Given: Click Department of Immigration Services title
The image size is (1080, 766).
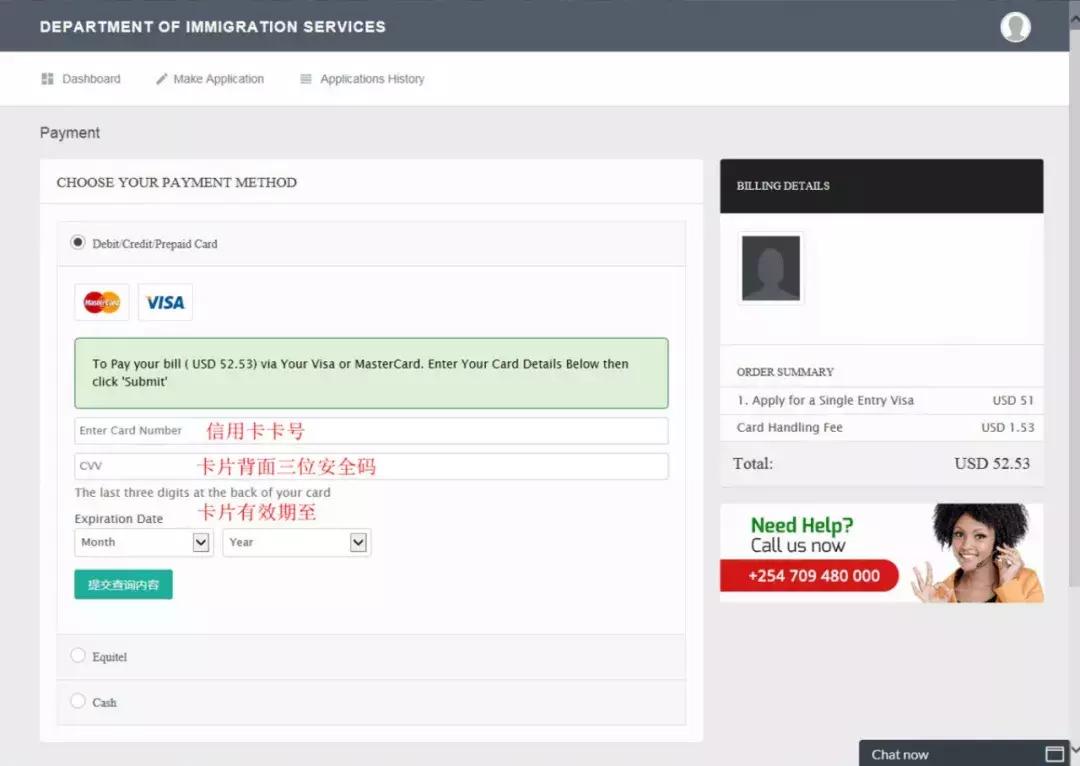Looking at the screenshot, I should (x=213, y=27).
